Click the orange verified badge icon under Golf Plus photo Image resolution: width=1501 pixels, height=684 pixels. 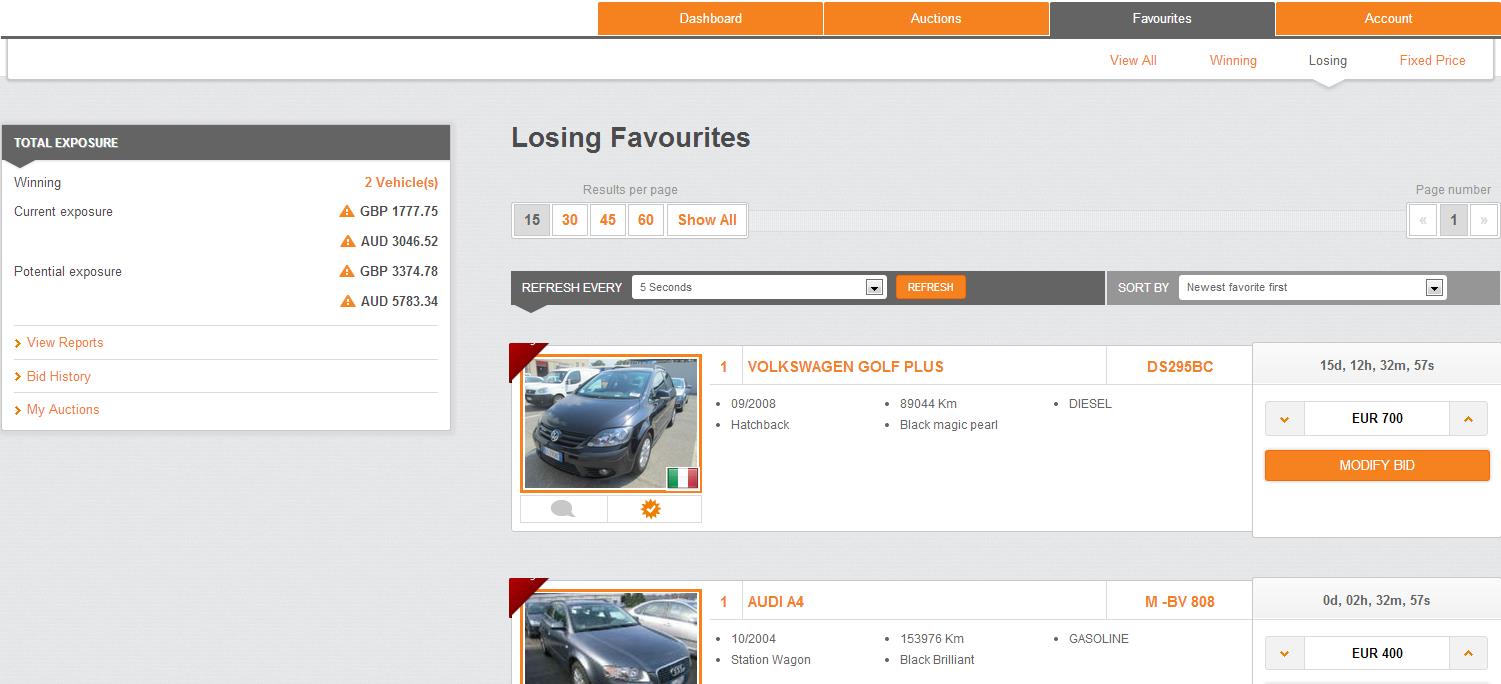tap(651, 509)
